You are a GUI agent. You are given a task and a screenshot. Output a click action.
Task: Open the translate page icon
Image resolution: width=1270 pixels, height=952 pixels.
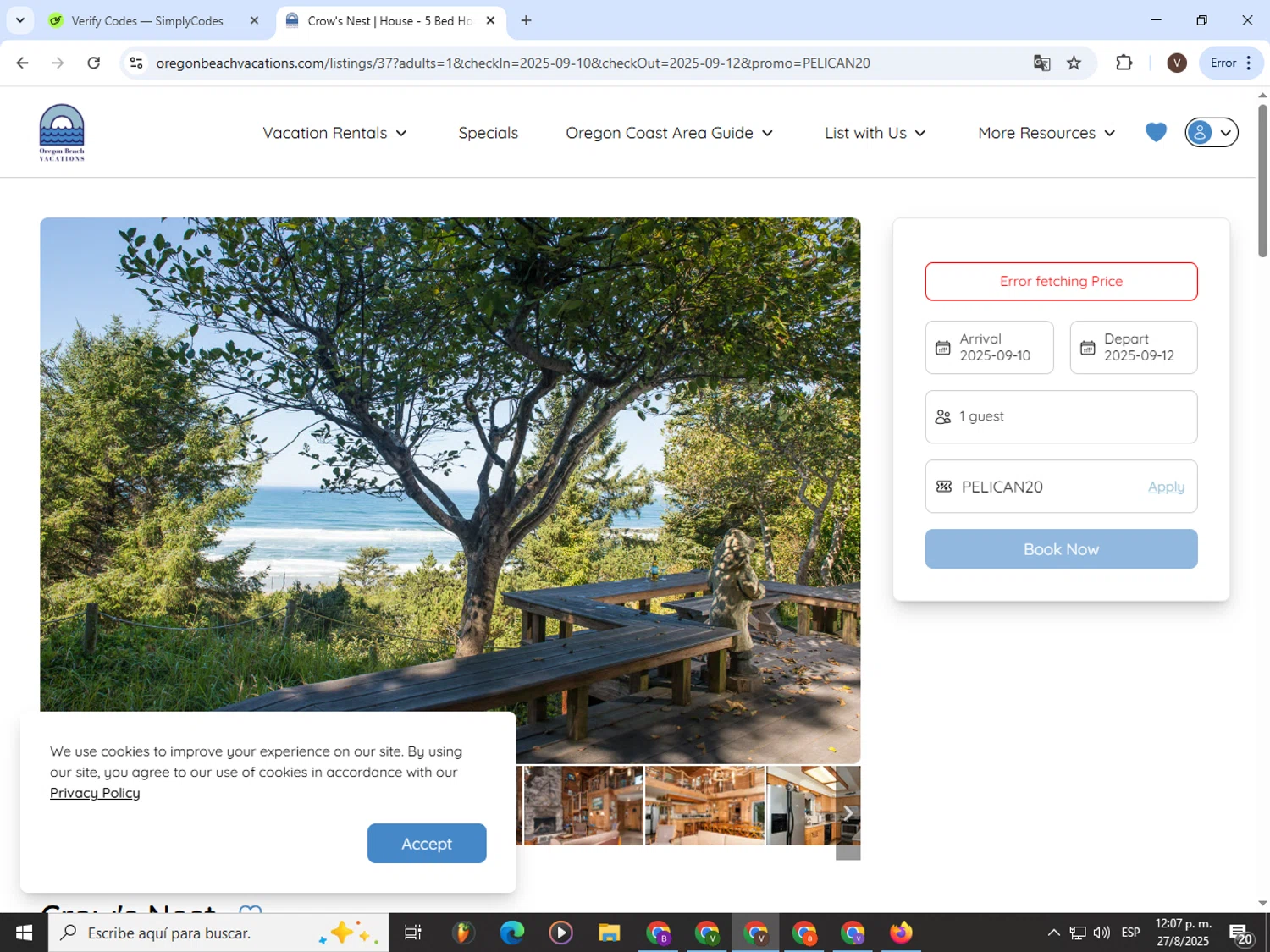1041,63
